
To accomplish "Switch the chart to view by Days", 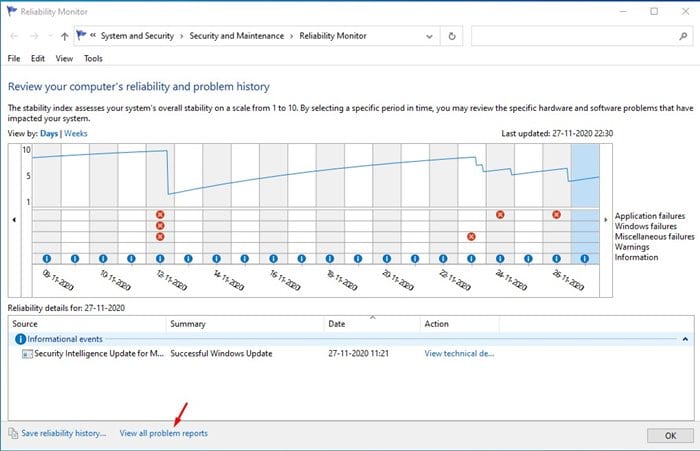I will click(x=49, y=134).
